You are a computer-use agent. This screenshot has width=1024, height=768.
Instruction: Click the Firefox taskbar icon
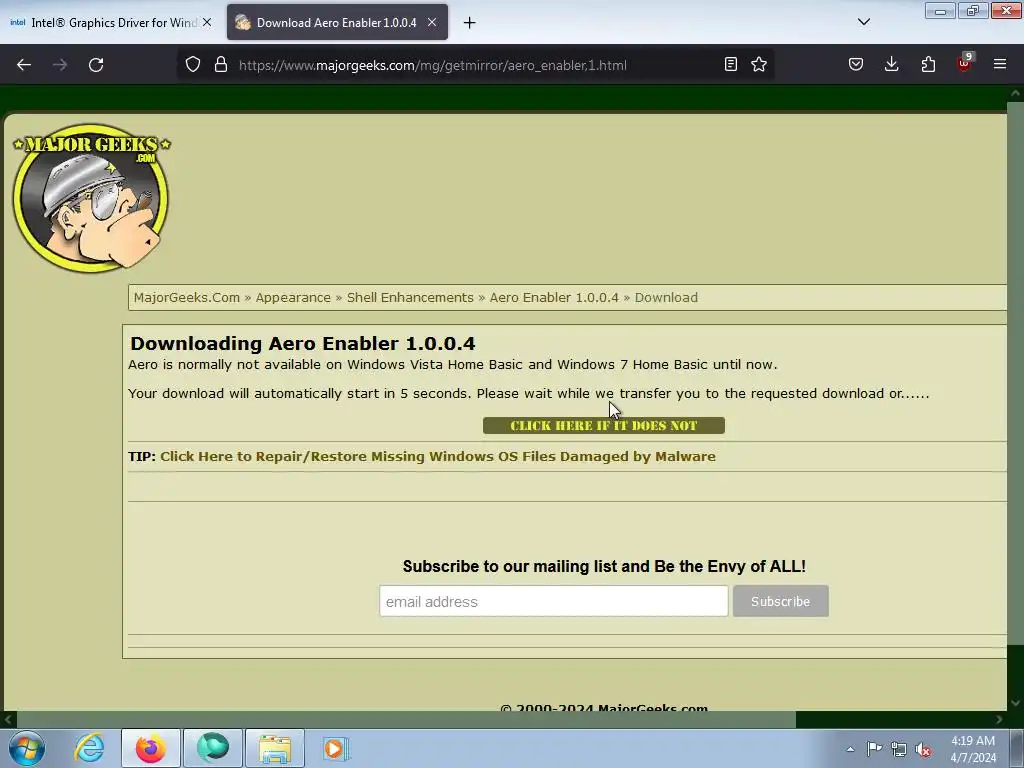point(150,748)
